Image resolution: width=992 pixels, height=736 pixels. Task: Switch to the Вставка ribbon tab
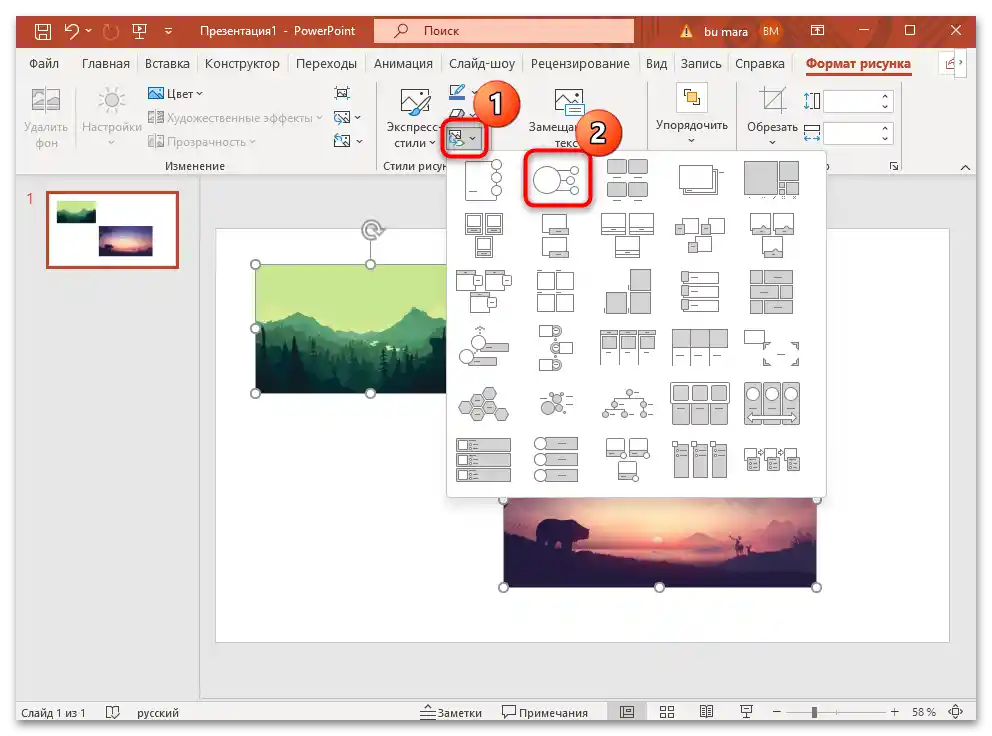166,63
